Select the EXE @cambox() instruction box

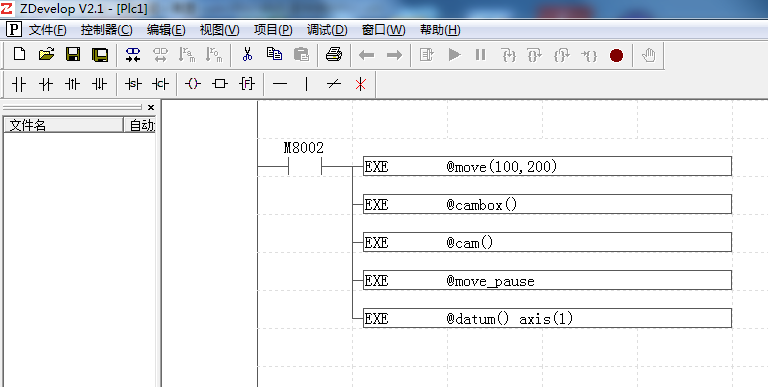click(547, 205)
